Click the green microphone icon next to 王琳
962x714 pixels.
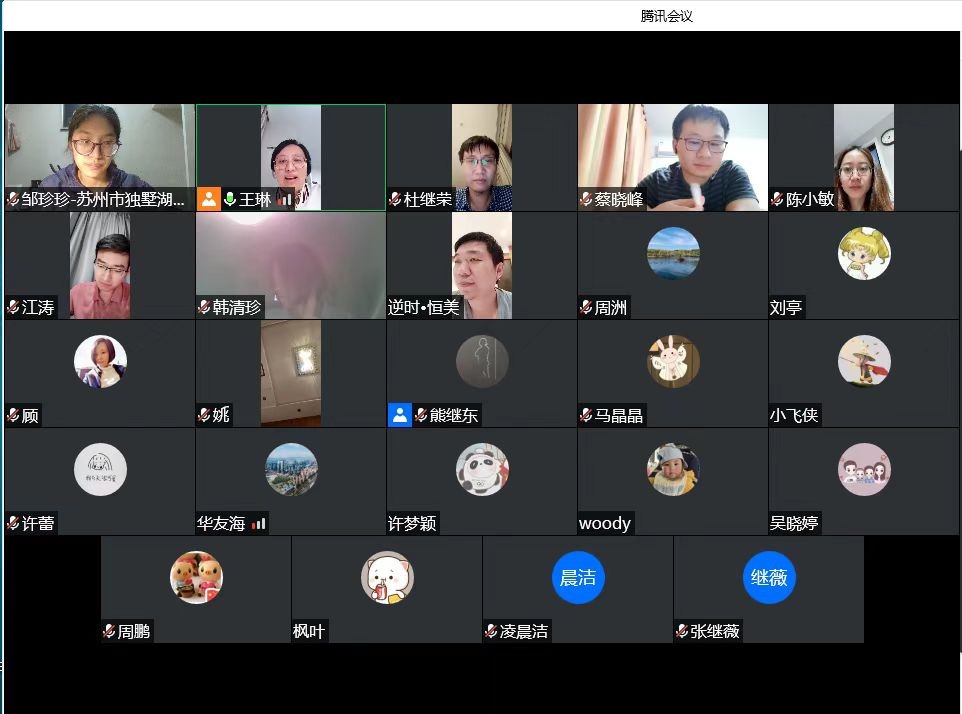[x=230, y=199]
